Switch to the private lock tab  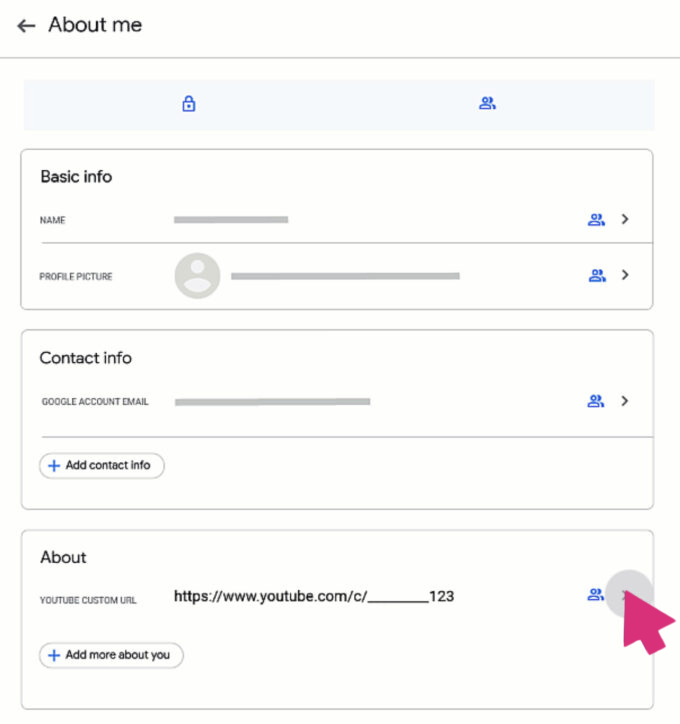(188, 104)
